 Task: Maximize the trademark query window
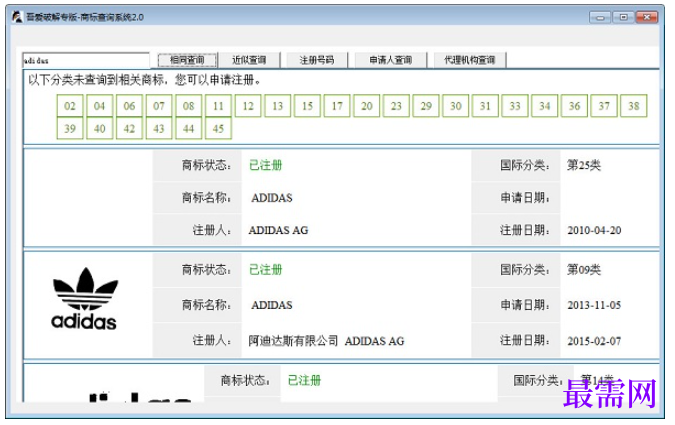point(623,17)
